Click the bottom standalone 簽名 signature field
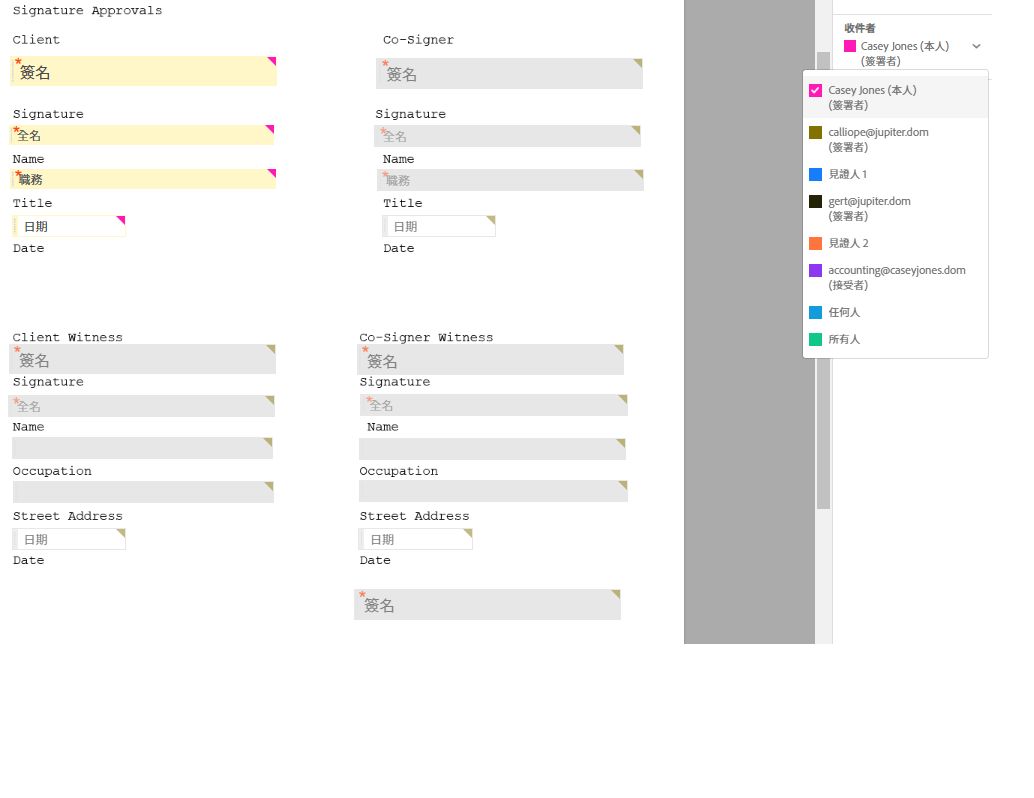The height and width of the screenshot is (798, 1034). (487, 604)
